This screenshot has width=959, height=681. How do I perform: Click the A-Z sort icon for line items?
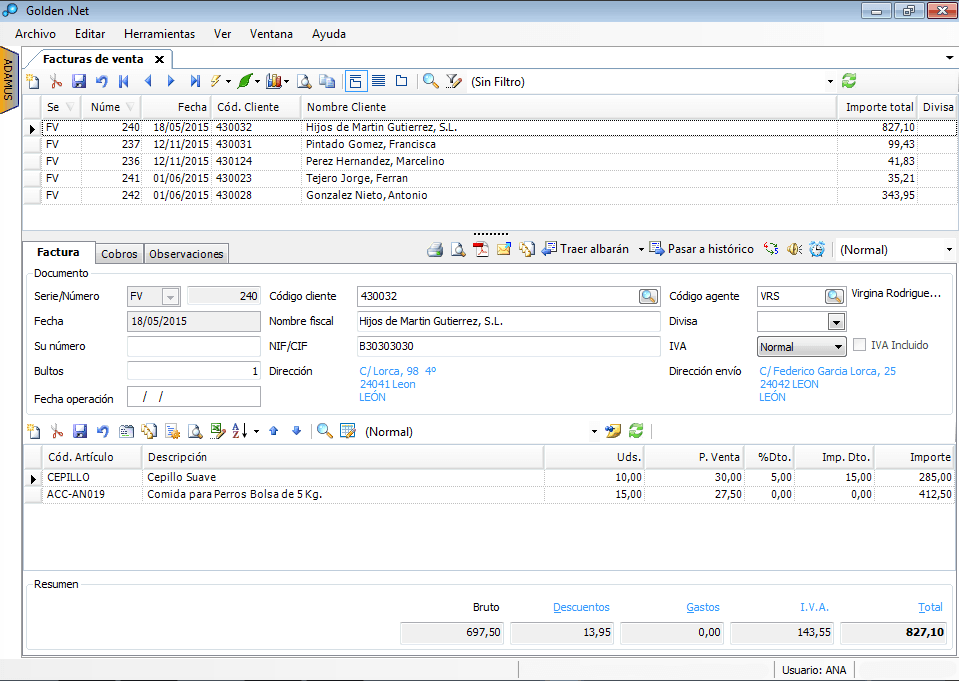(240, 431)
